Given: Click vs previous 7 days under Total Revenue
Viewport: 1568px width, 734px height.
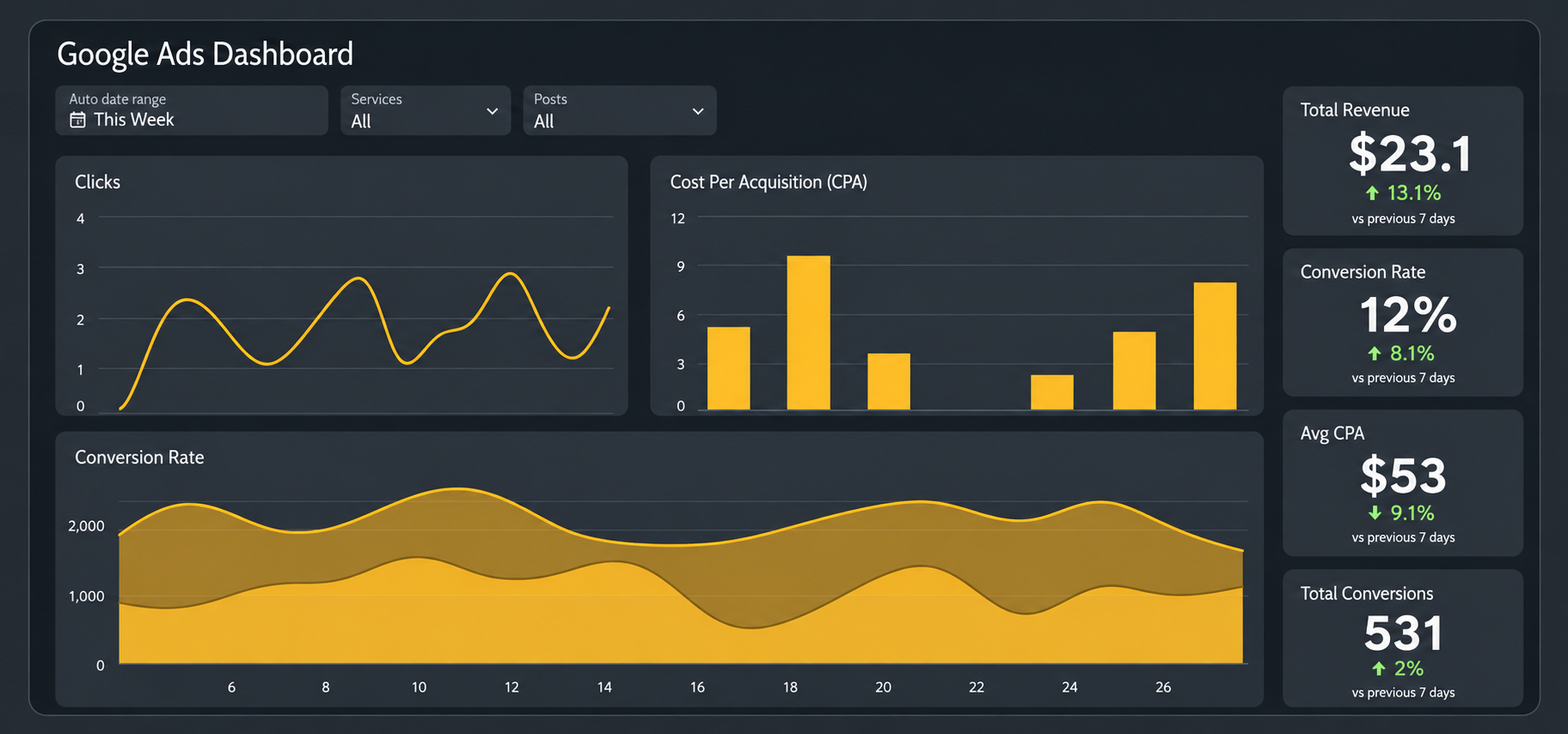Looking at the screenshot, I should (x=1403, y=218).
